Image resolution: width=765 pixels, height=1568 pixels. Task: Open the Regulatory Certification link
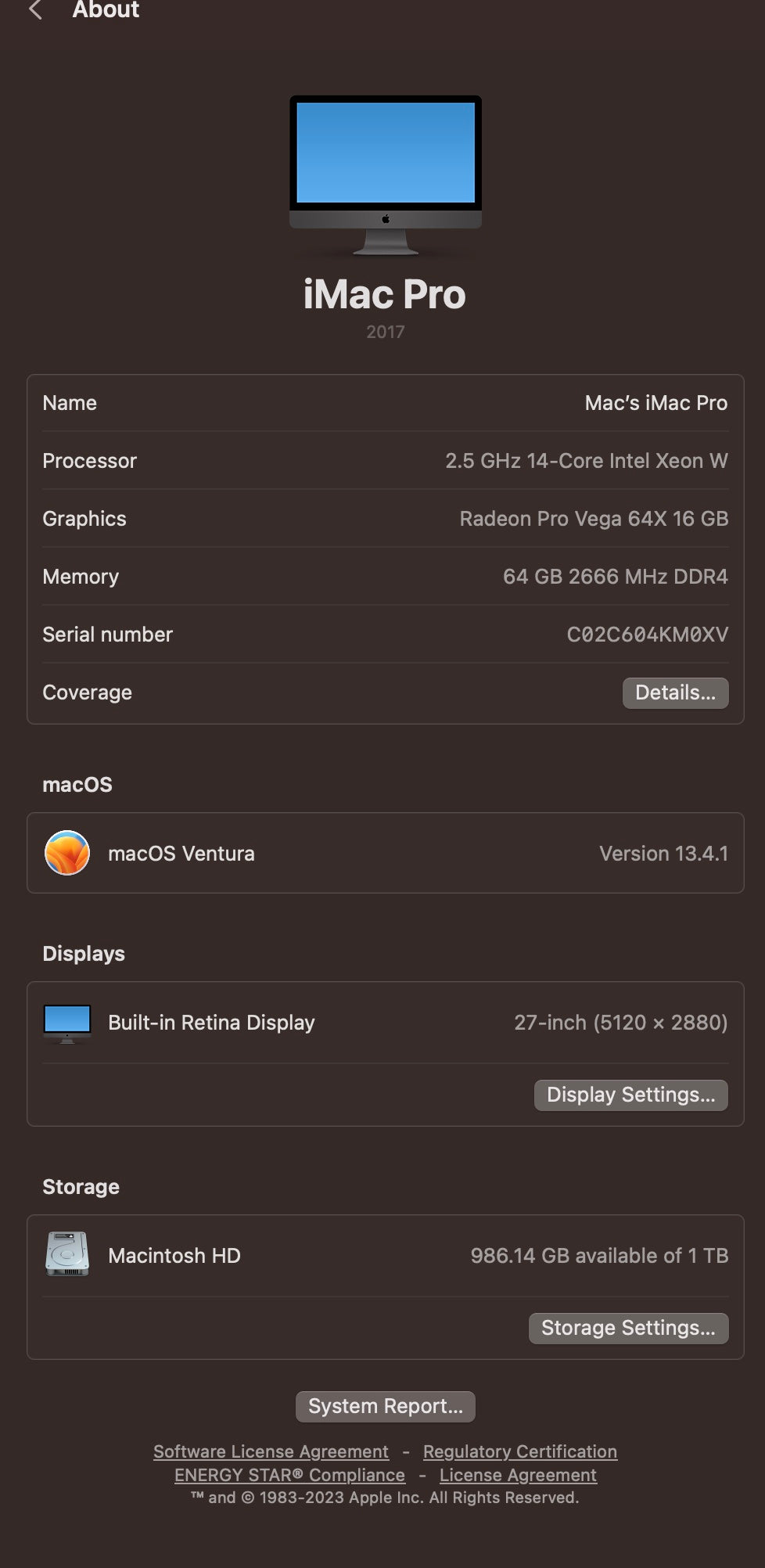coord(520,1451)
